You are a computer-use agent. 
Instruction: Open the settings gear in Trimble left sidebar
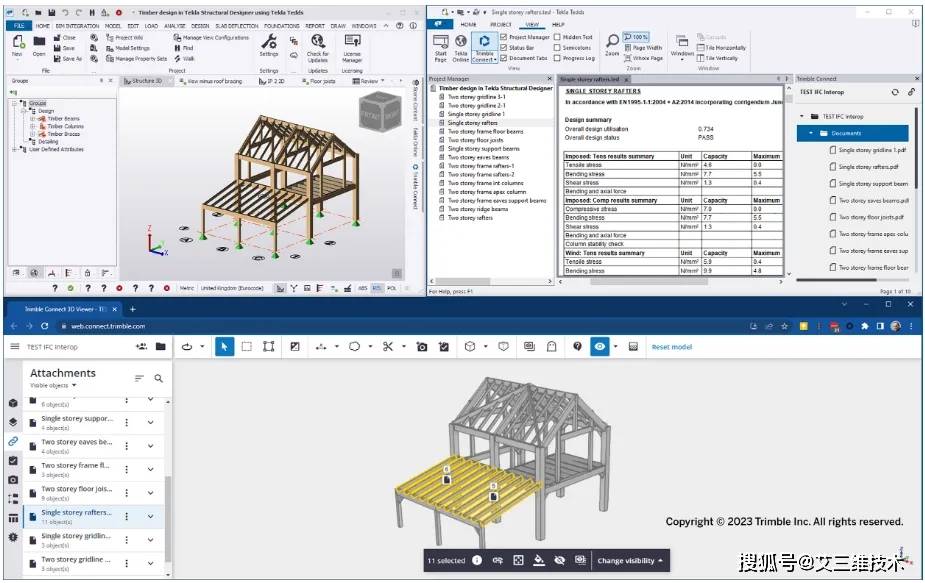coord(13,538)
